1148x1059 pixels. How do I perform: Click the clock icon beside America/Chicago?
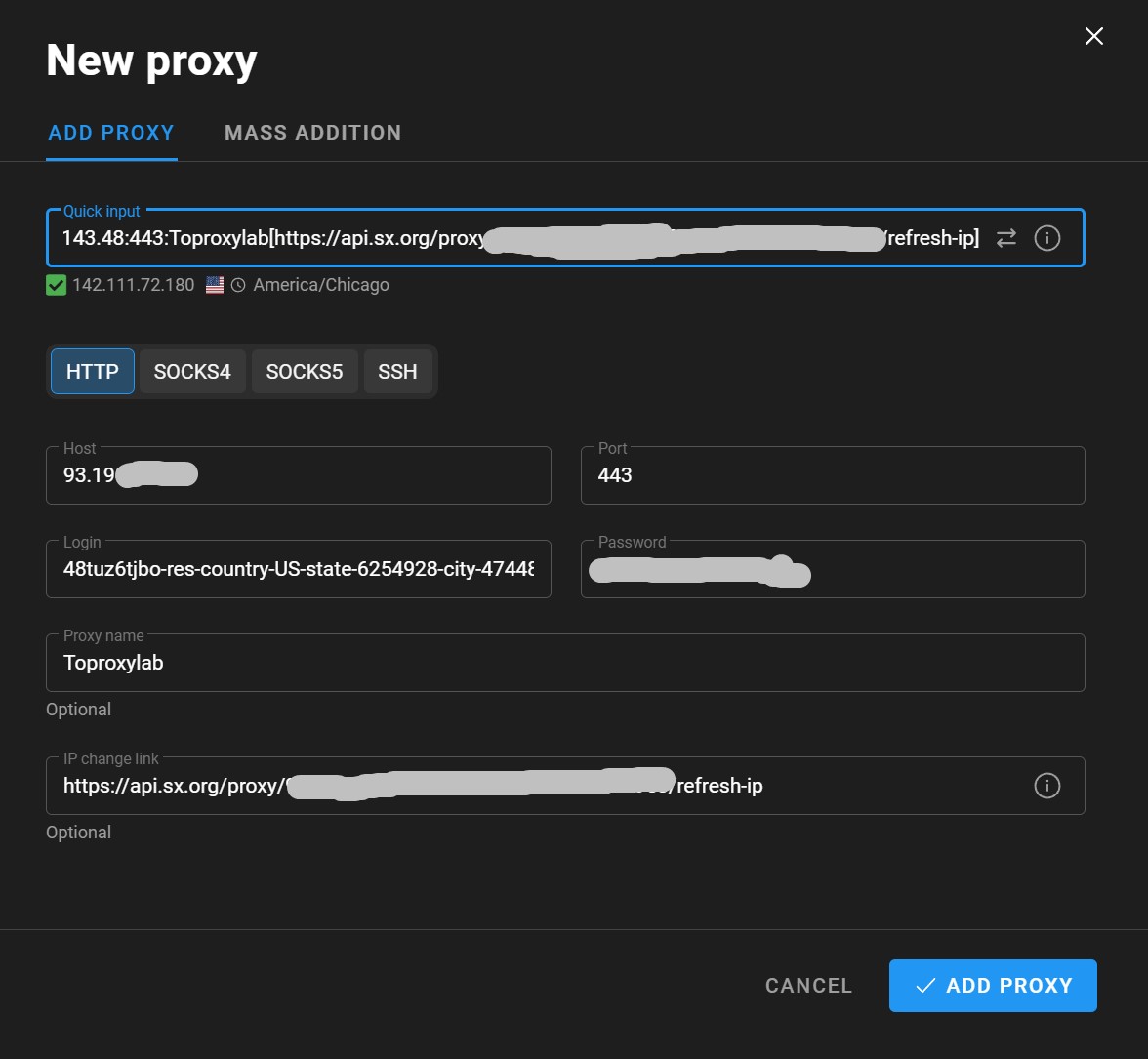(238, 285)
